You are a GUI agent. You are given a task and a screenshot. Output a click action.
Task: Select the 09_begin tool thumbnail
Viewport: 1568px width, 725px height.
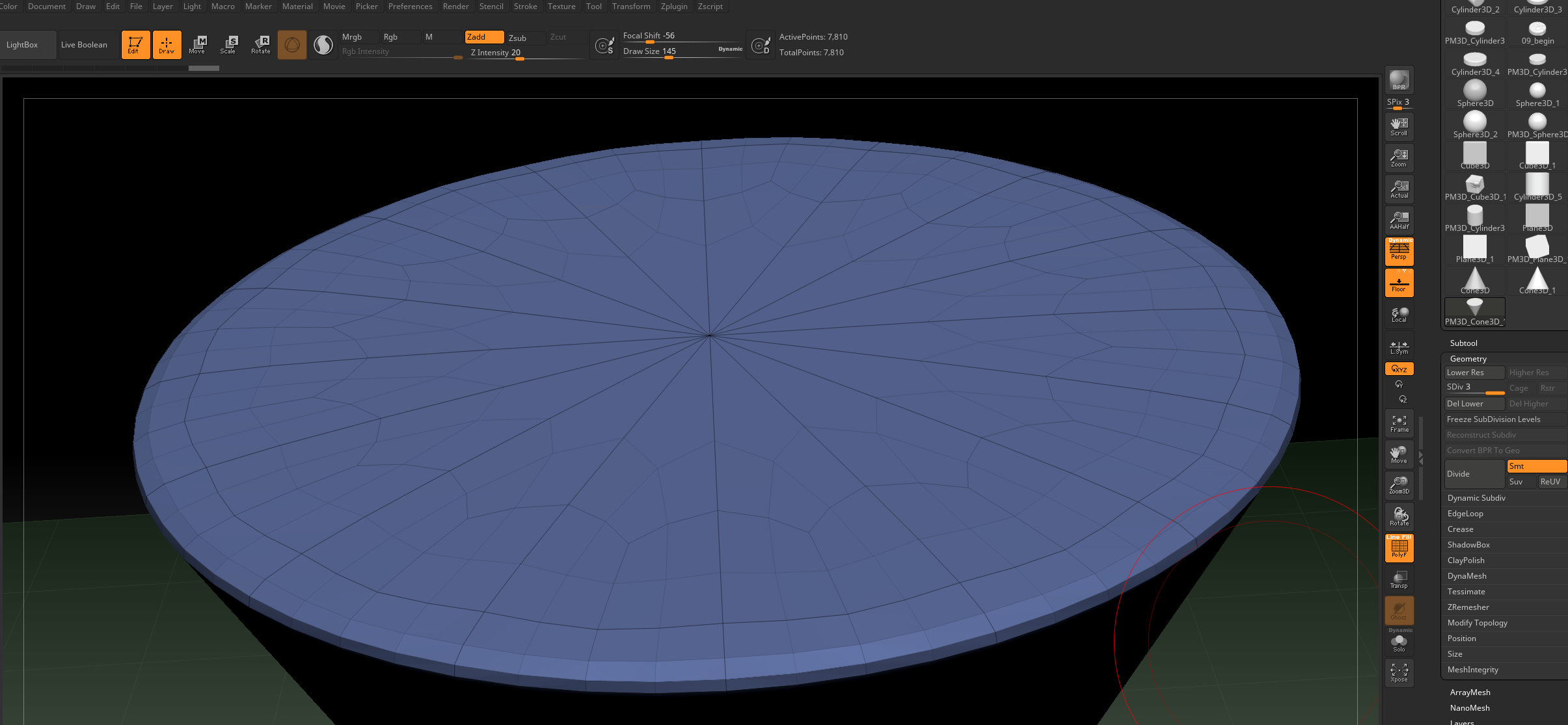(x=1537, y=32)
